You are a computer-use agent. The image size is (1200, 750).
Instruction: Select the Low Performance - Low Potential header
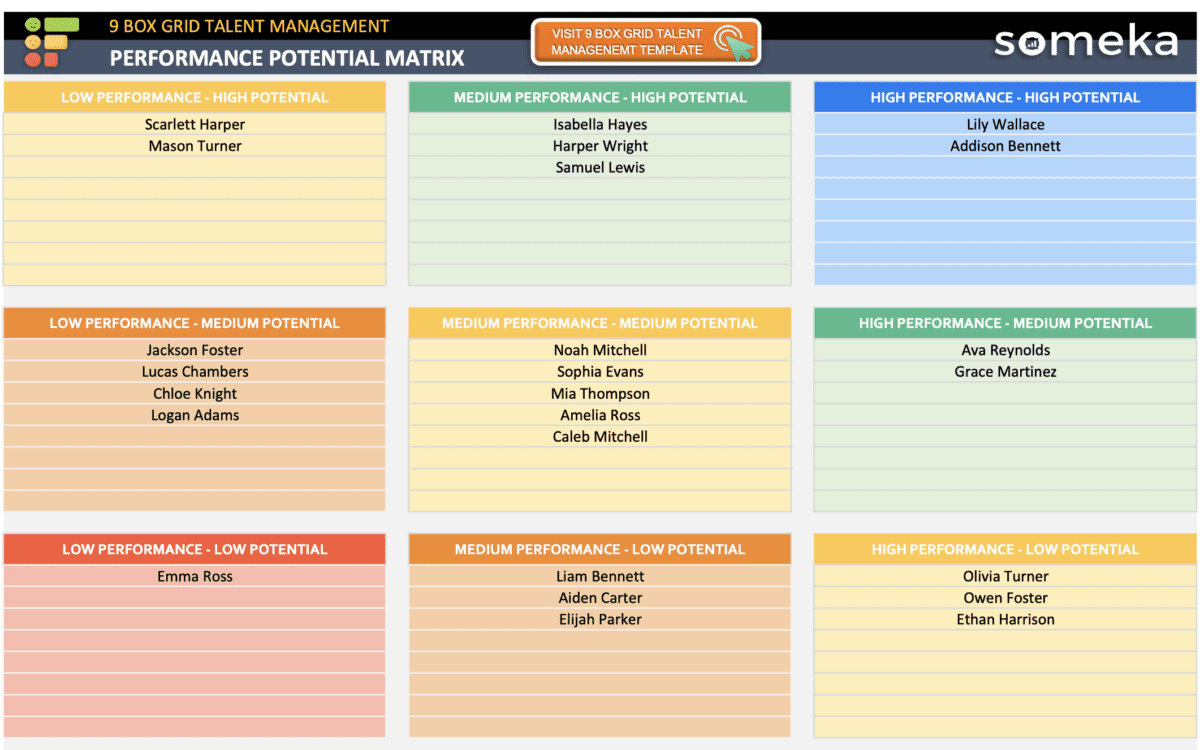(x=195, y=549)
